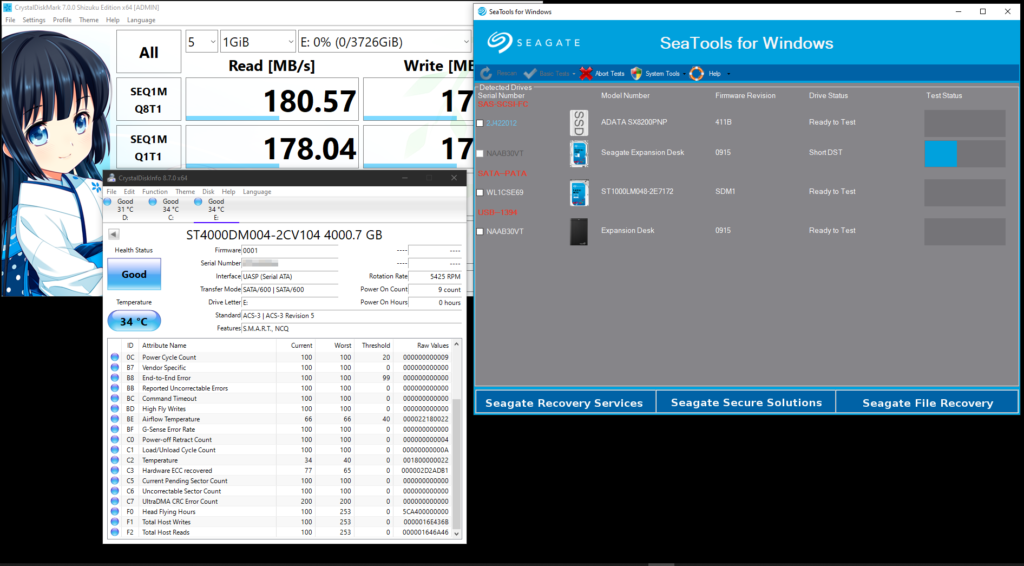Viewport: 1024px width, 566px height.
Task: Click status orb for Power Cycle Count
Action: [115, 357]
